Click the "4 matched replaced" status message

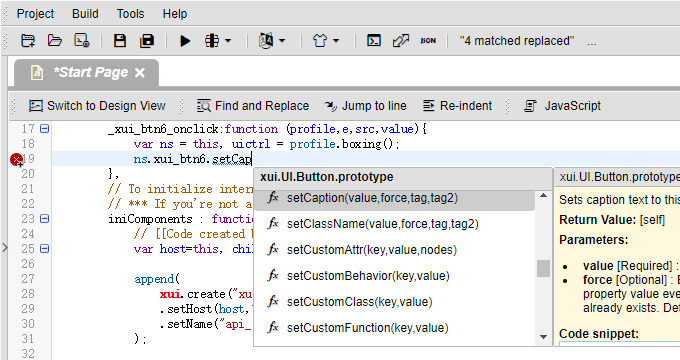pos(517,41)
